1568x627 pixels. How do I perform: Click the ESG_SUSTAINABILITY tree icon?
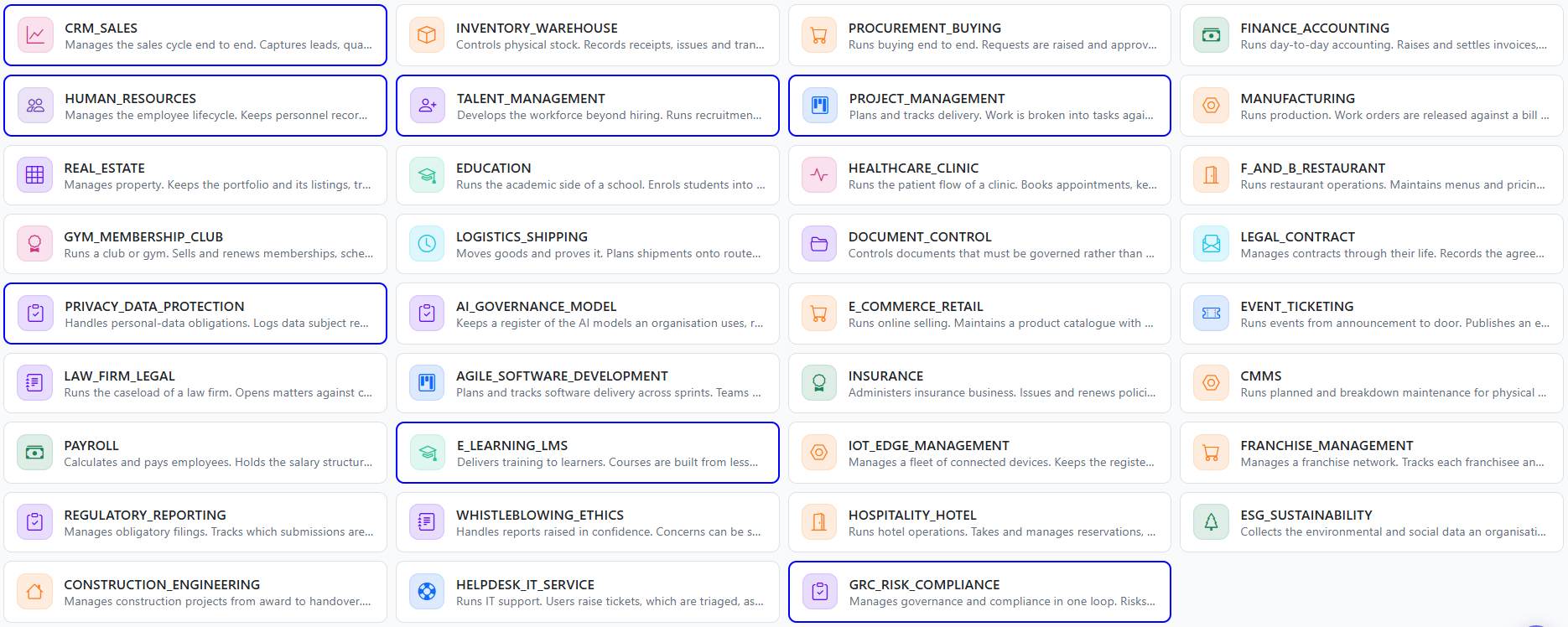pos(1211,522)
